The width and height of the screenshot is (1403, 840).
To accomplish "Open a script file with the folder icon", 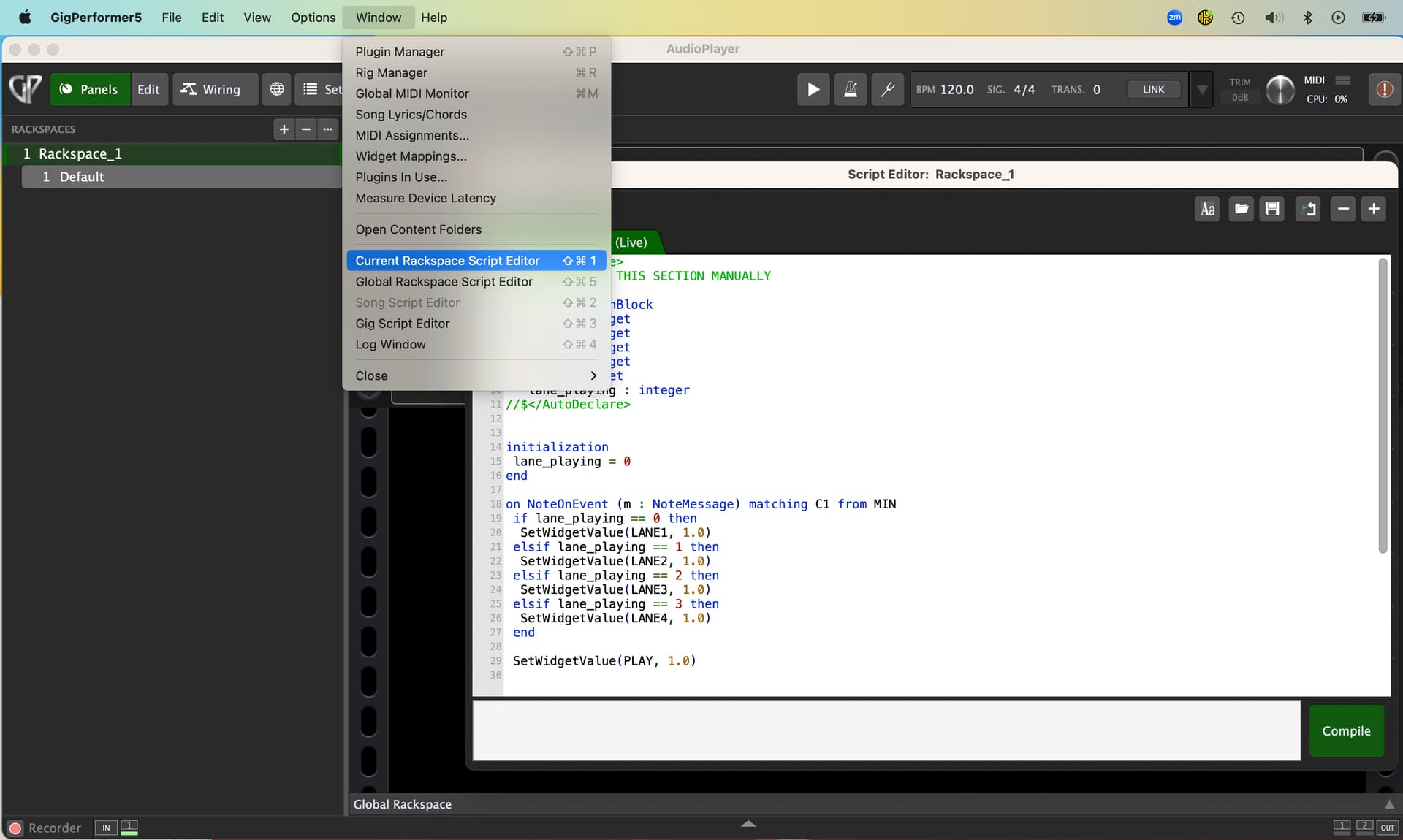I will (1241, 210).
